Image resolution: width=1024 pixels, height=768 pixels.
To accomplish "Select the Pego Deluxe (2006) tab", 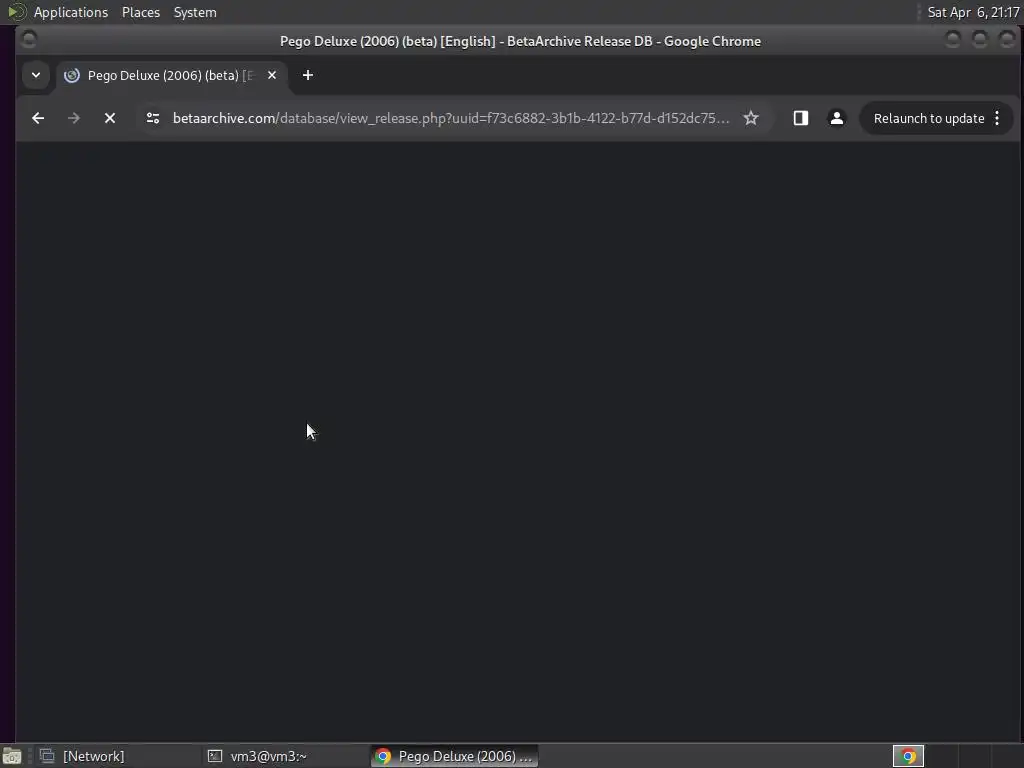I will point(171,75).
